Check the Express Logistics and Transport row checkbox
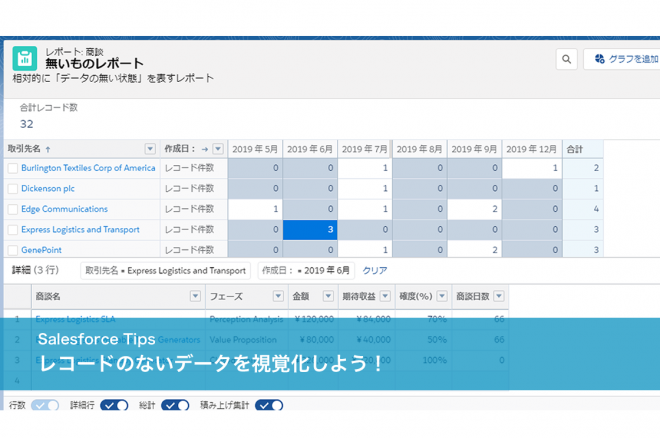Viewport: 660px width, 438px height. coord(13,230)
